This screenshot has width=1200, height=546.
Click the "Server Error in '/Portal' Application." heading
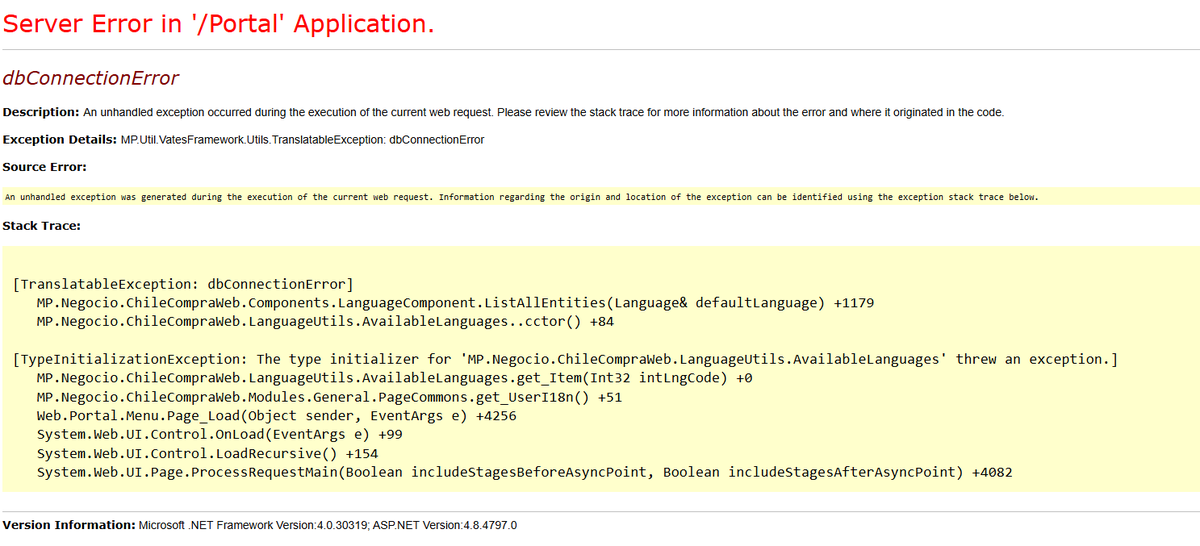coord(219,24)
